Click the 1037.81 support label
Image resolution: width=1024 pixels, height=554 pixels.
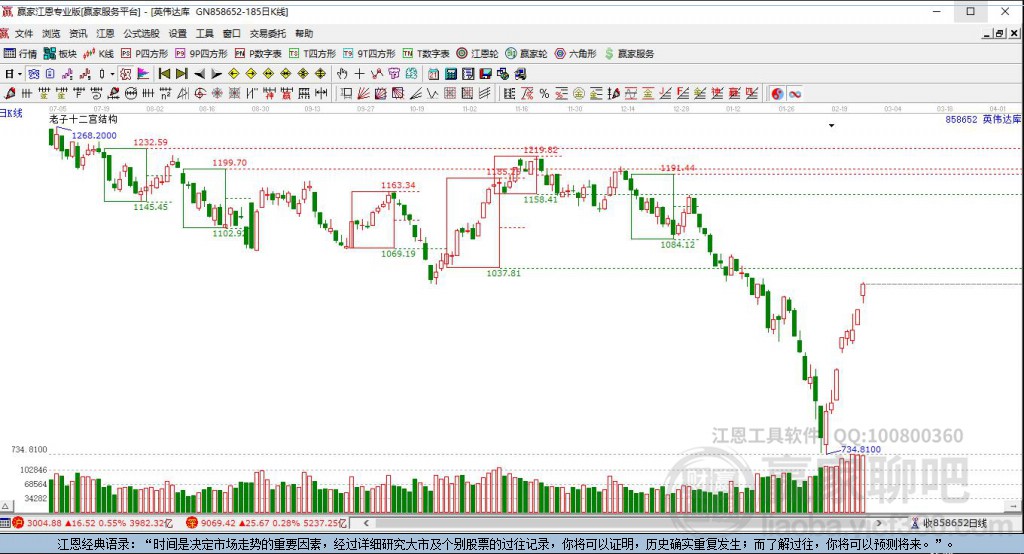[504, 273]
